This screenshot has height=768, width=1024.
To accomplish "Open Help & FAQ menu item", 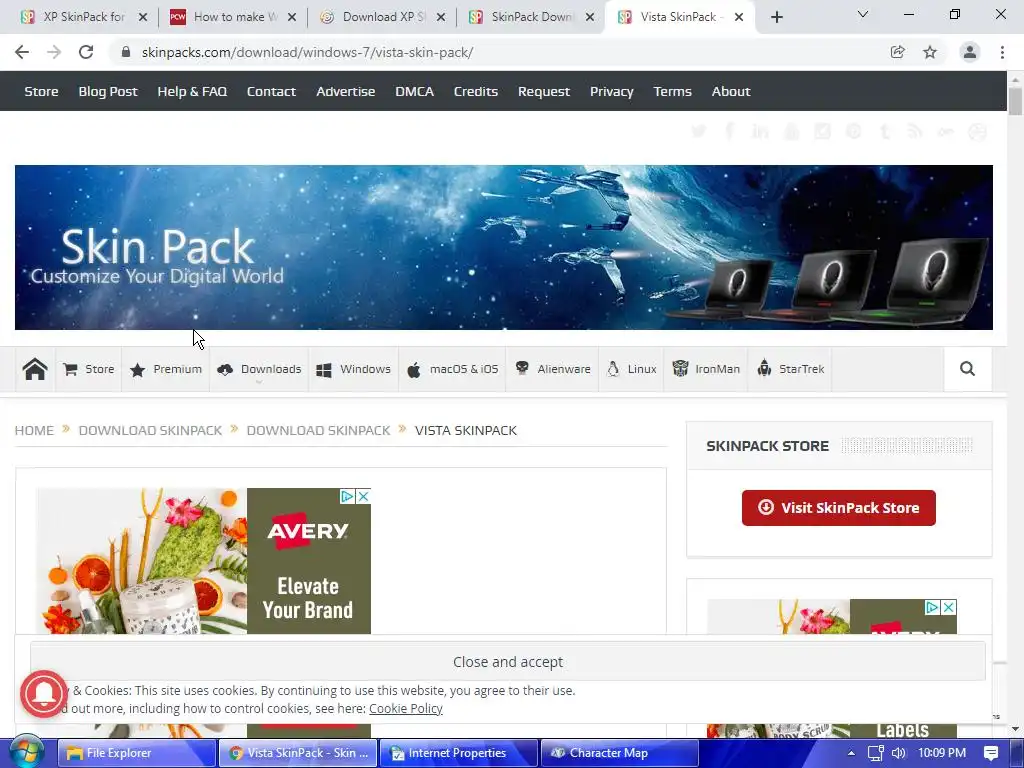I will click(x=192, y=91).
